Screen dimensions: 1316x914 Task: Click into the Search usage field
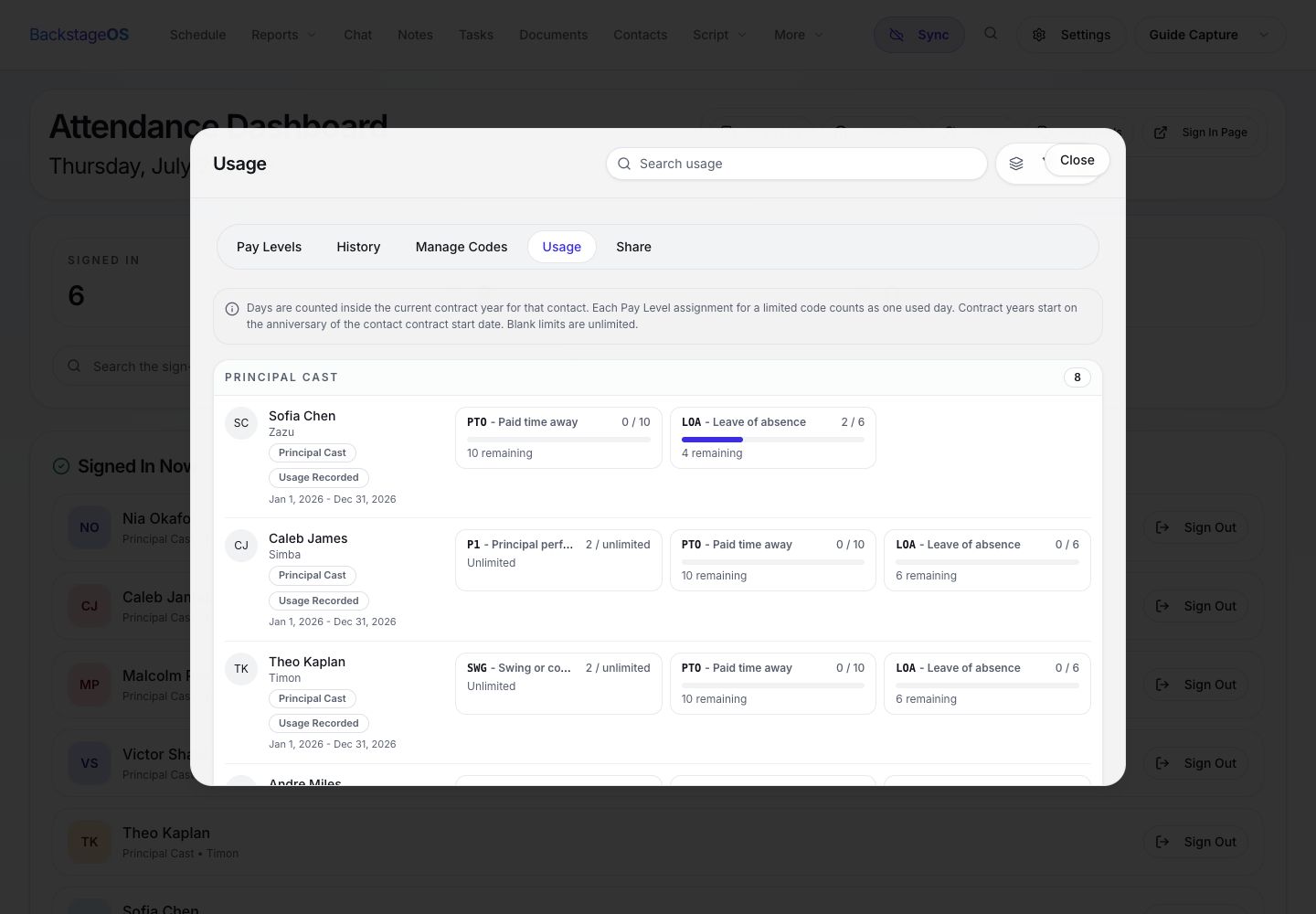797,164
